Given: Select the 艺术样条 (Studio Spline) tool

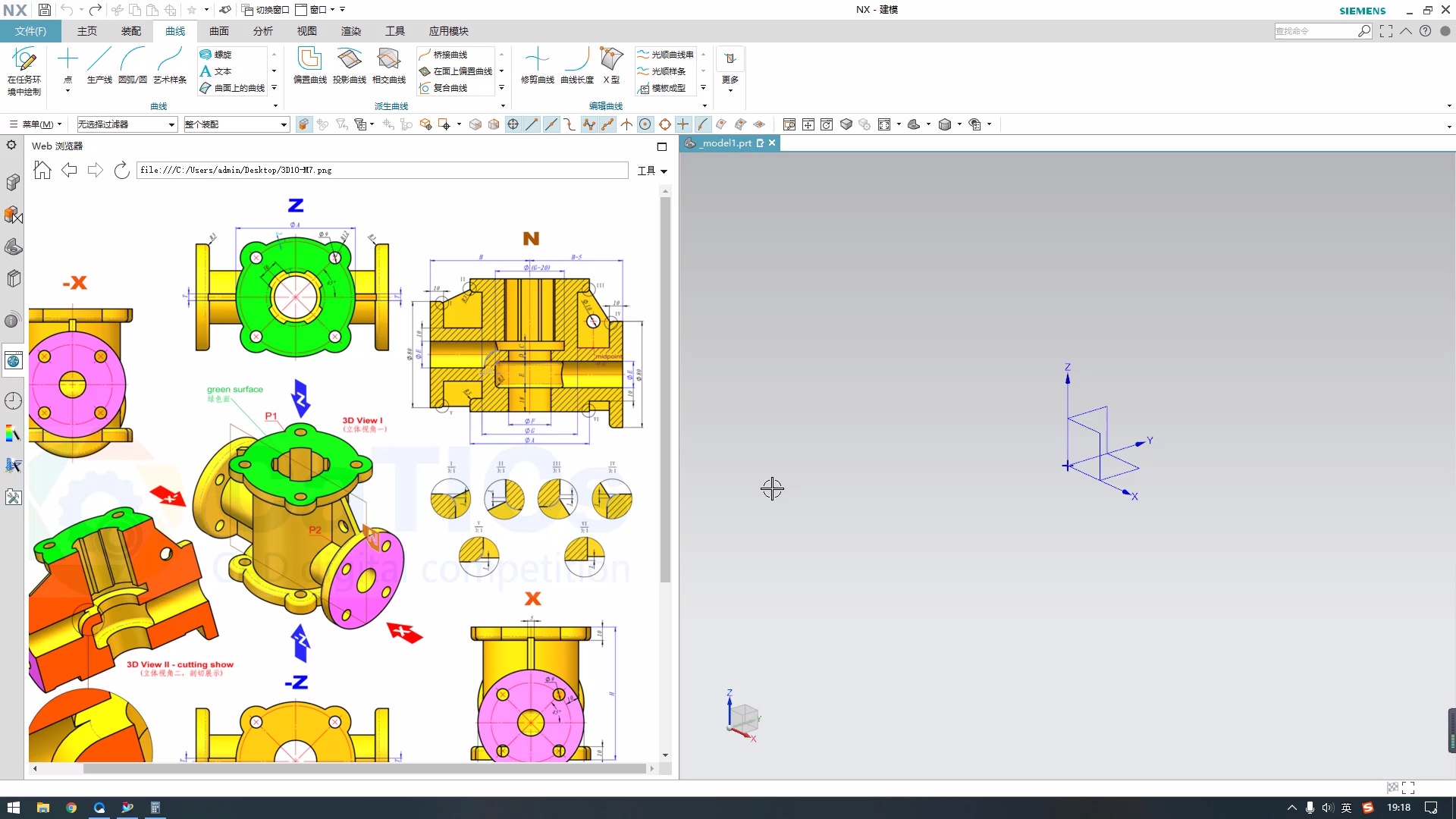Looking at the screenshot, I should 170,65.
